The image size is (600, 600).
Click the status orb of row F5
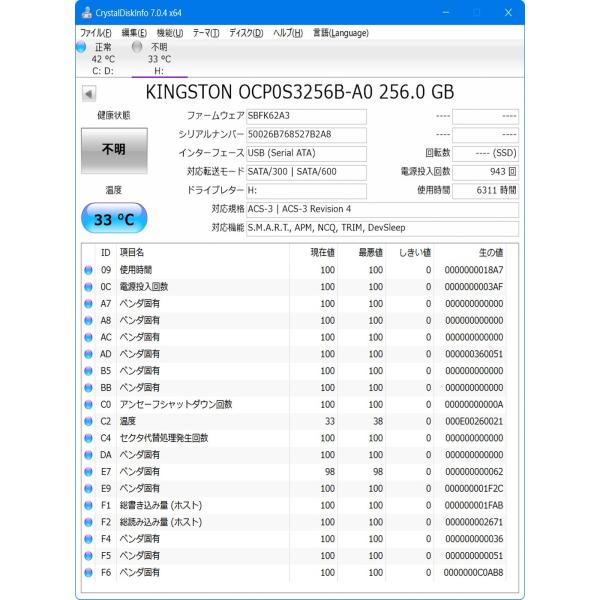[x=88, y=556]
